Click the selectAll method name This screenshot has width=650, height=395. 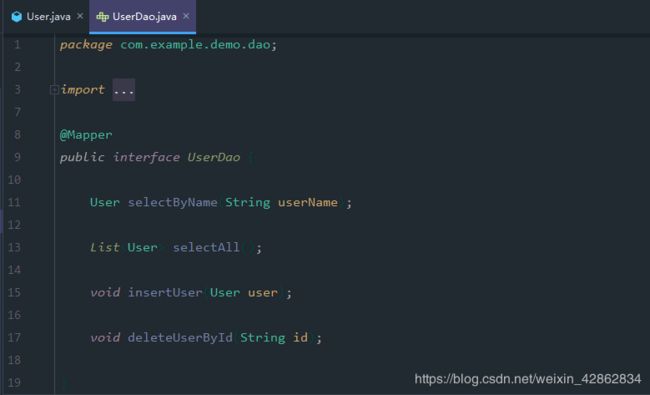[x=206, y=247]
